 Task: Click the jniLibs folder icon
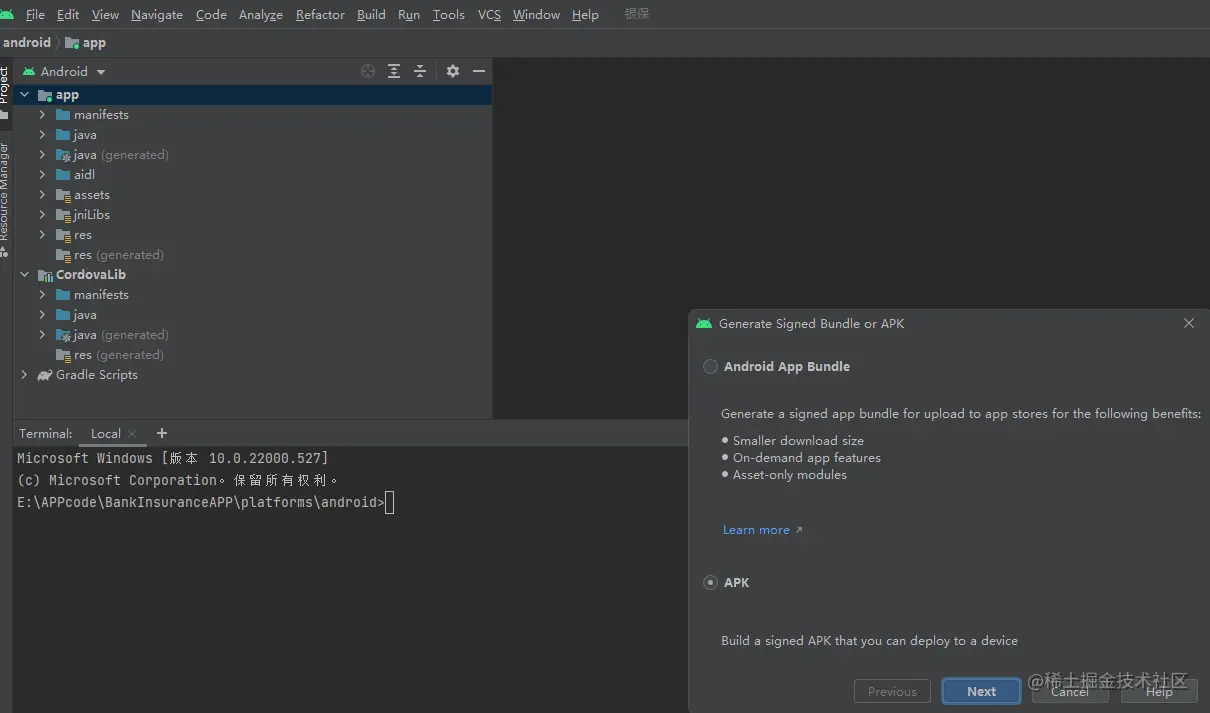[x=64, y=215]
